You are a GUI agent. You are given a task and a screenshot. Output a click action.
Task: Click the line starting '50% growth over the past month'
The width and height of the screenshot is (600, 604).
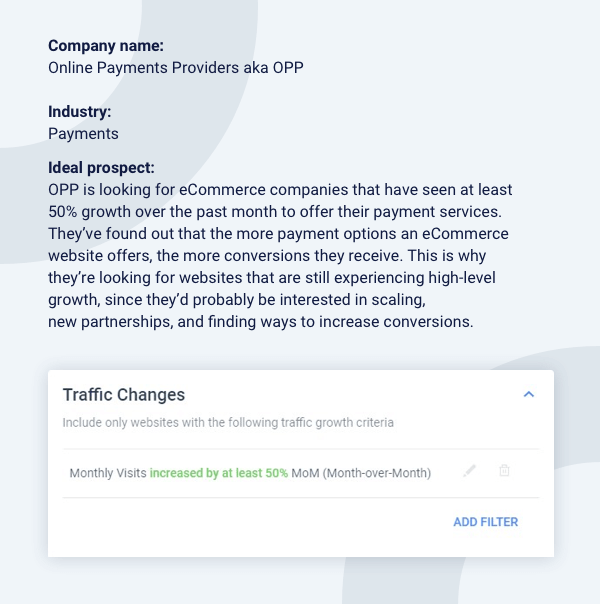click(274, 212)
